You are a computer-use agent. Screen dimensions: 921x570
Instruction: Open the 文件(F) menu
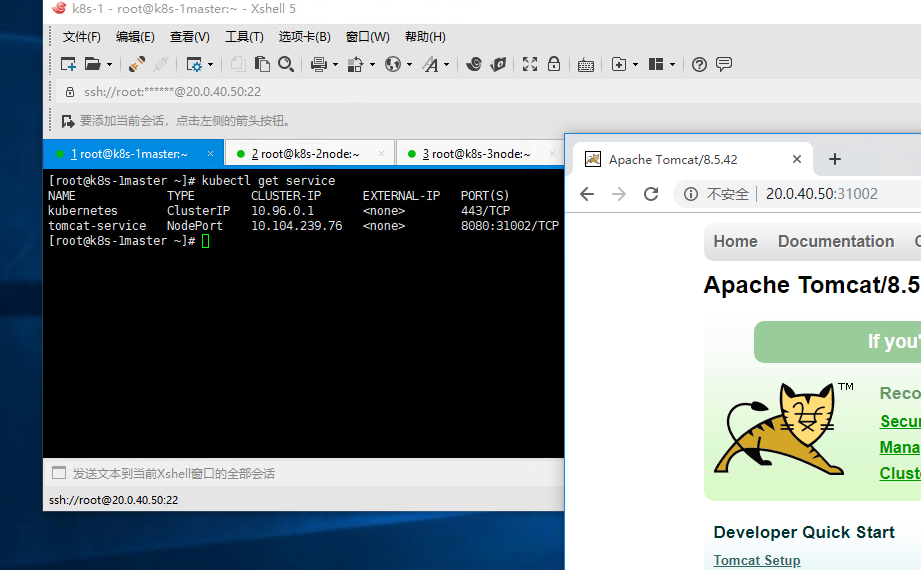click(82, 37)
